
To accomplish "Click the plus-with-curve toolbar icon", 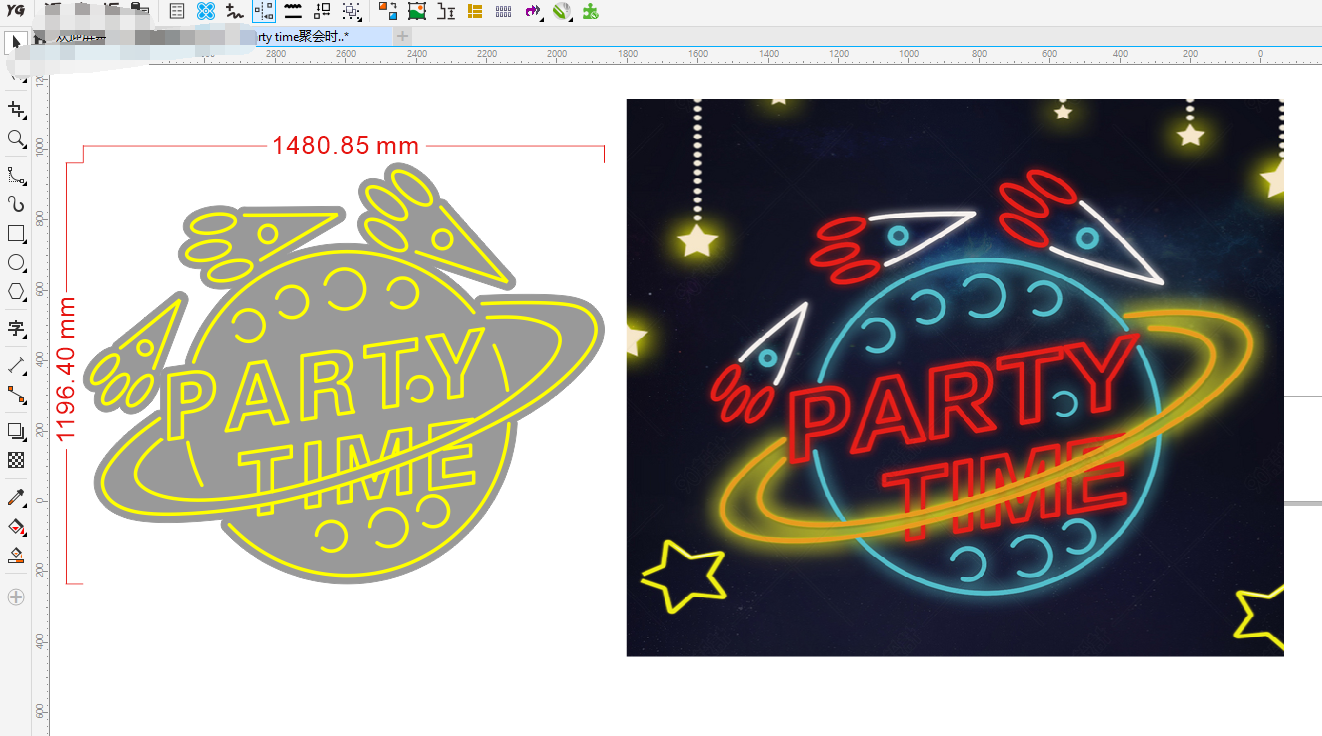I will click(x=235, y=11).
